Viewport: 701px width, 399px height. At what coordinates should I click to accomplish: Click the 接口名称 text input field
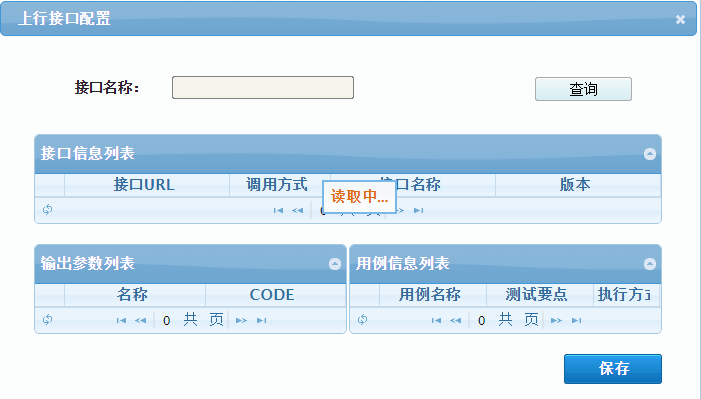coord(263,88)
